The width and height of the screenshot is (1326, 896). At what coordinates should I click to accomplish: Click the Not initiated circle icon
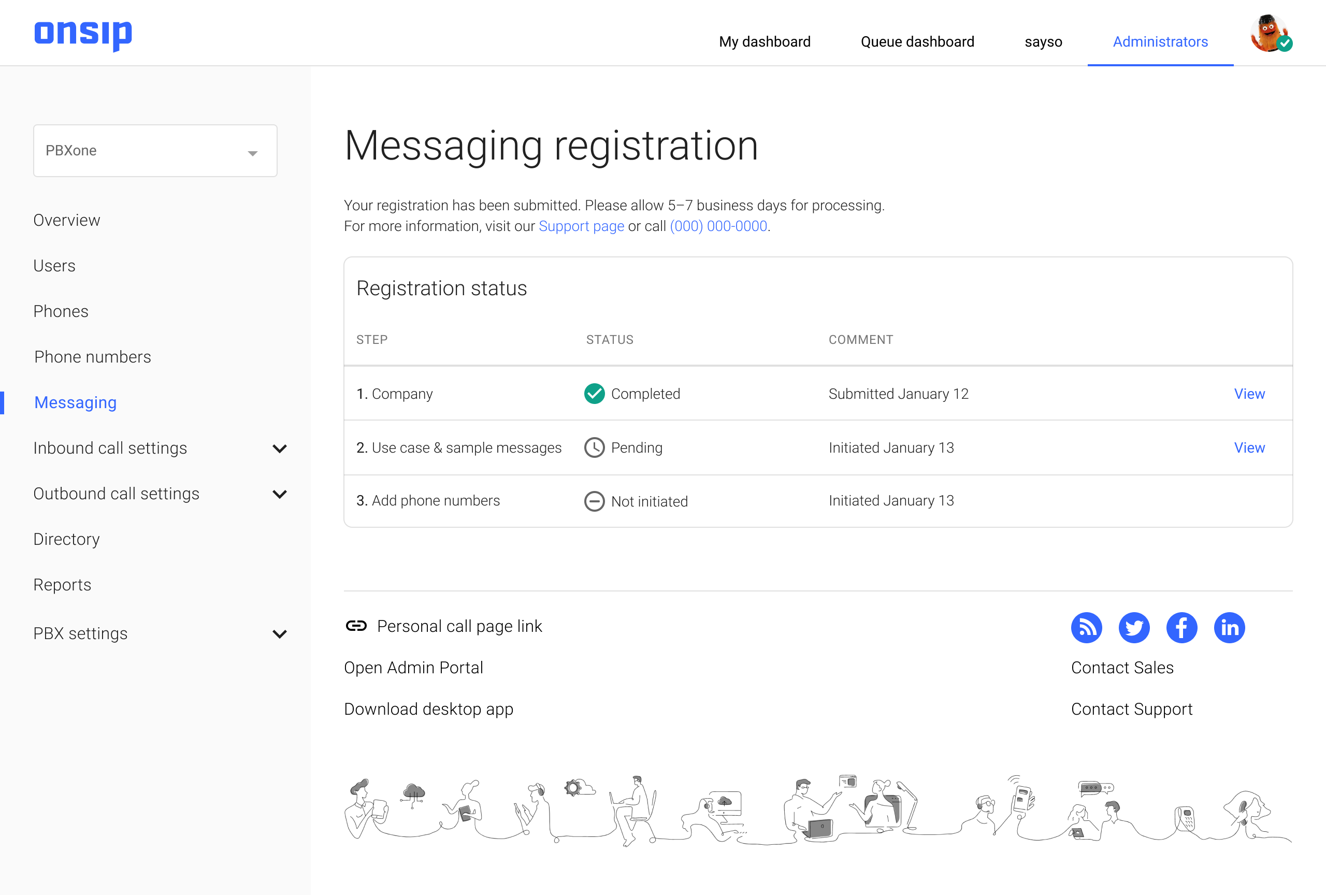point(595,501)
